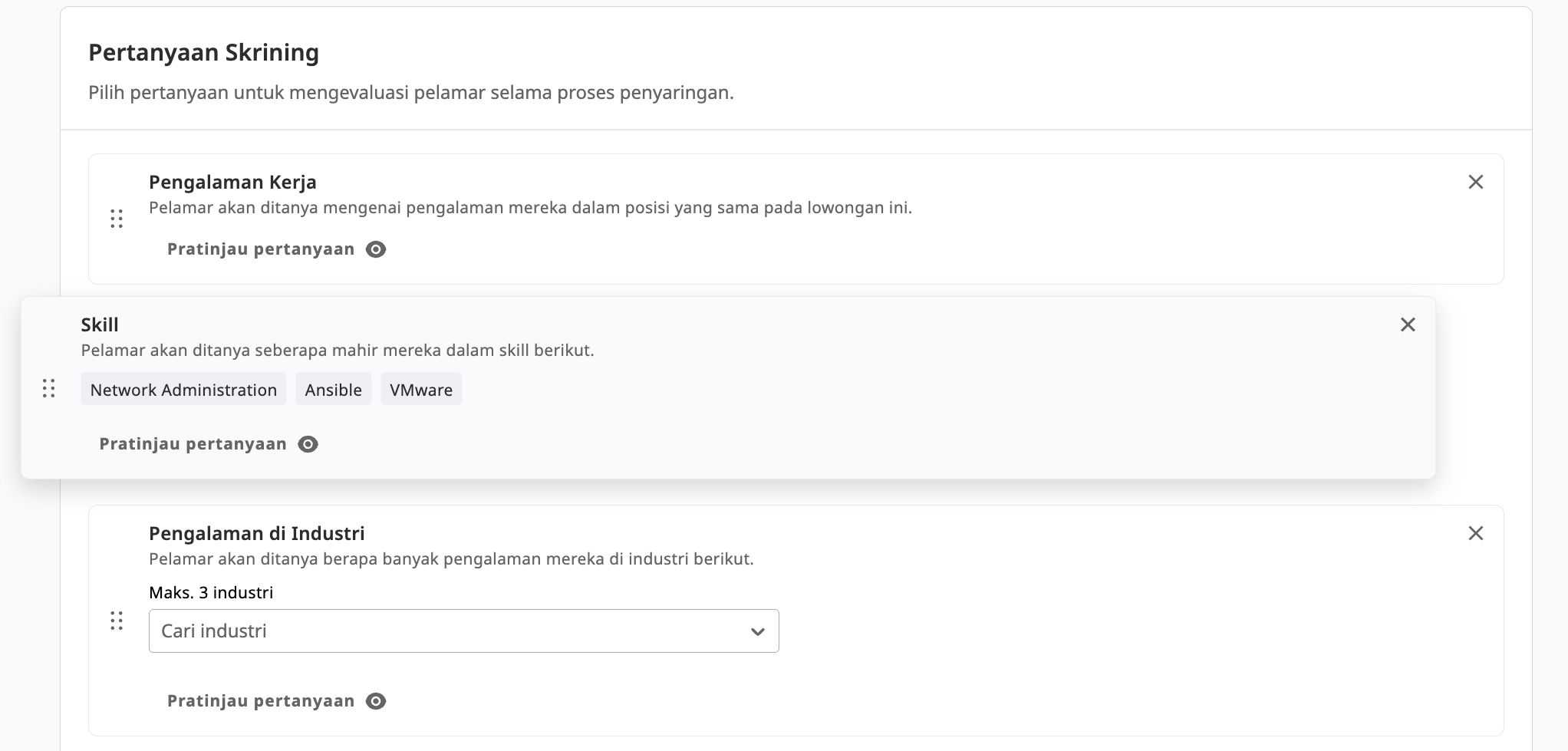The image size is (1568, 751).
Task: Click the chevron on the industry selector
Action: click(x=758, y=631)
